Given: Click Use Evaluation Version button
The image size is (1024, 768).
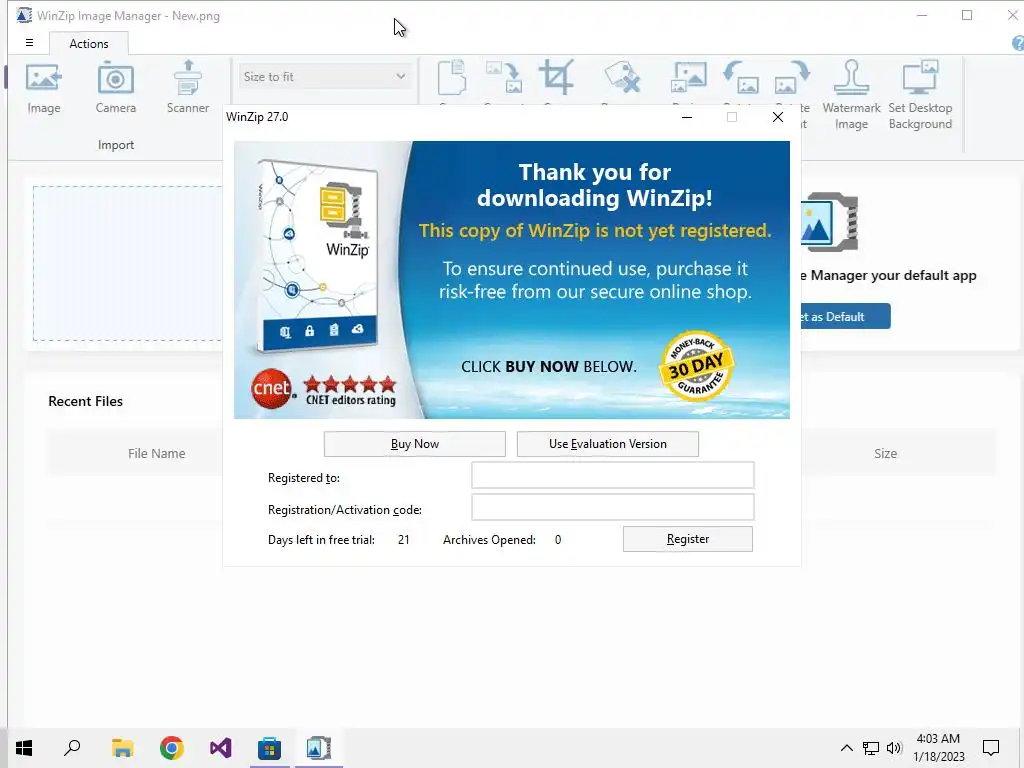Looking at the screenshot, I should 607,444.
